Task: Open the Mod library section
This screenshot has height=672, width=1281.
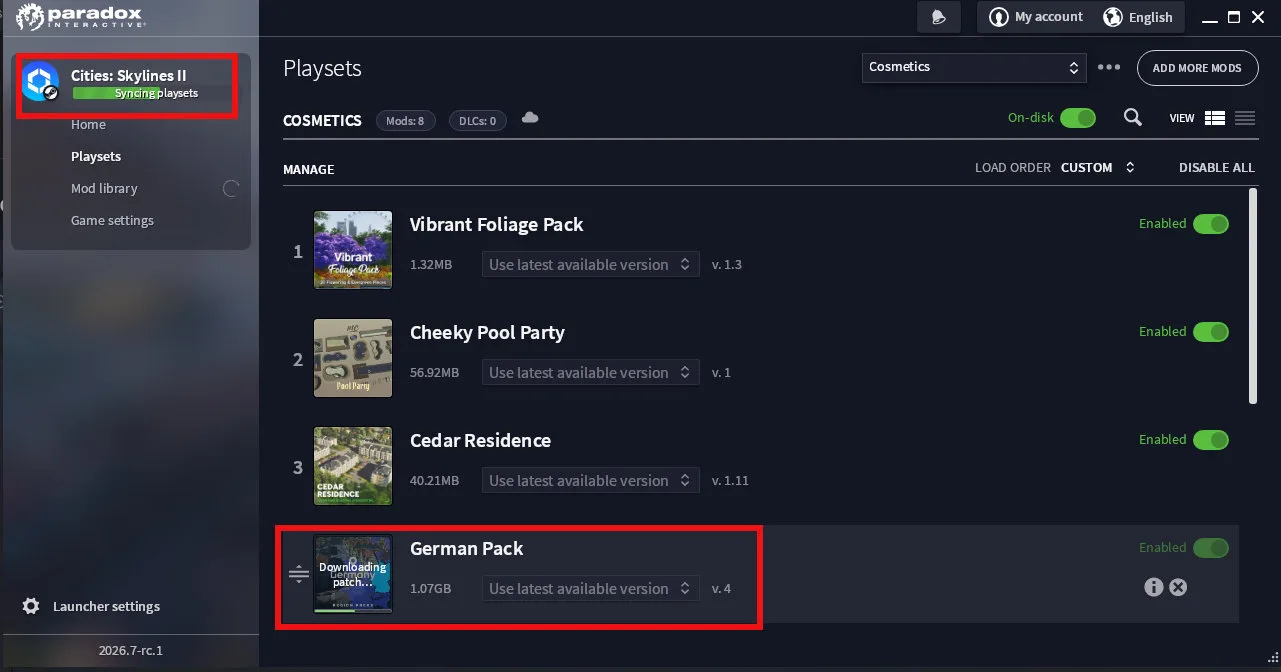Action: tap(104, 189)
